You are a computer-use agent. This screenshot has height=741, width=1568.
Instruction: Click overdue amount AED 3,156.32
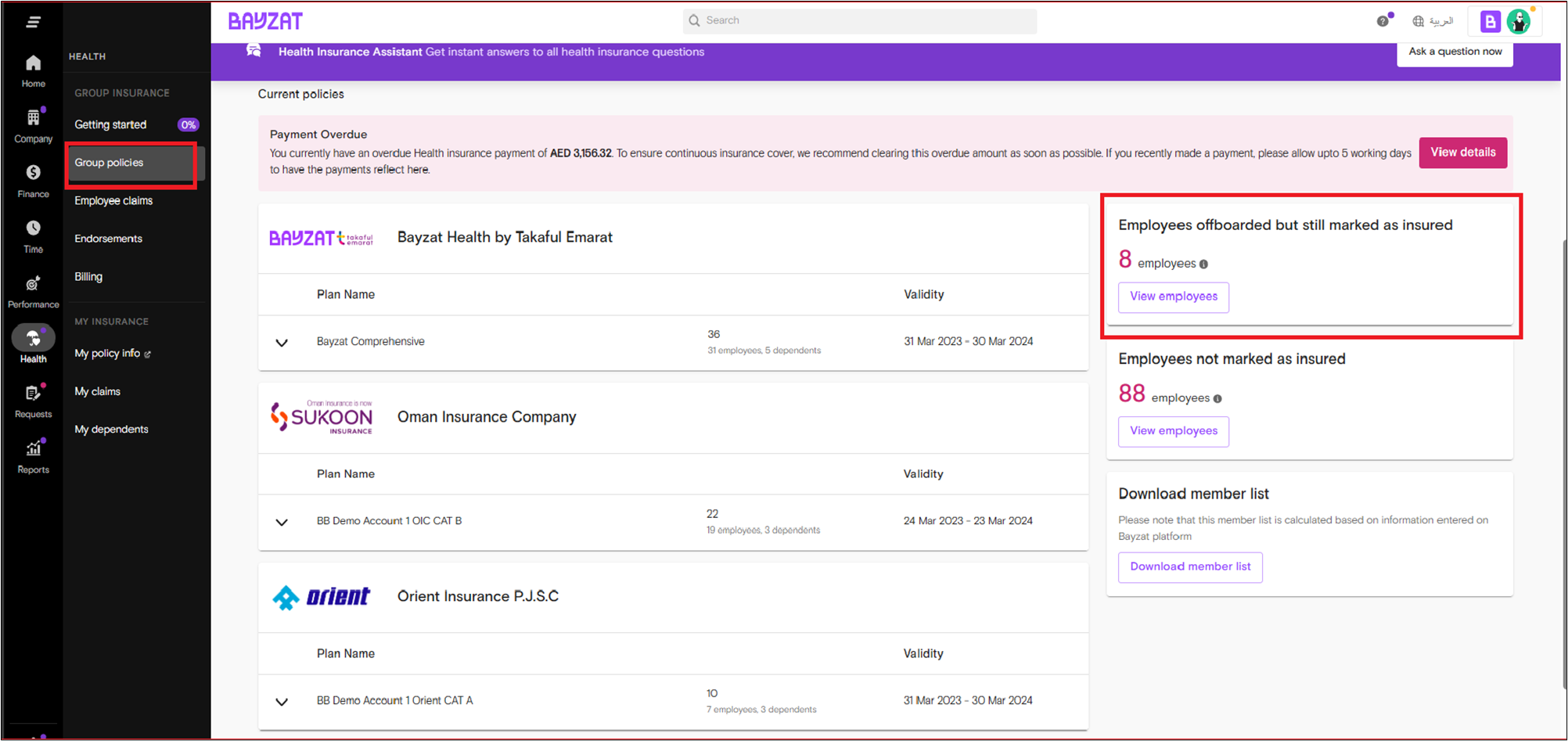click(x=581, y=153)
